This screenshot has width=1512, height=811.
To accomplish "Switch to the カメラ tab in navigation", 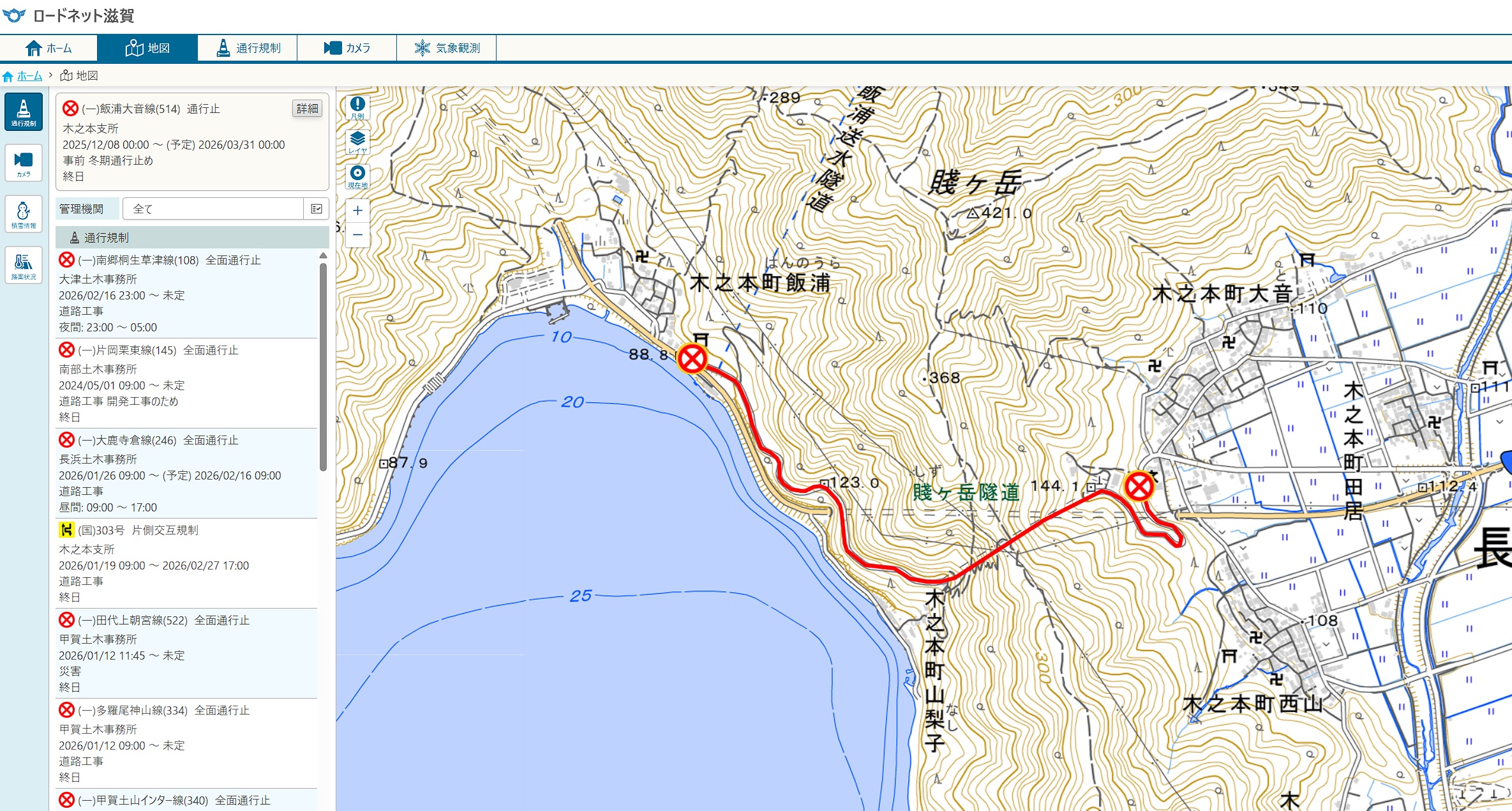I will [x=347, y=48].
